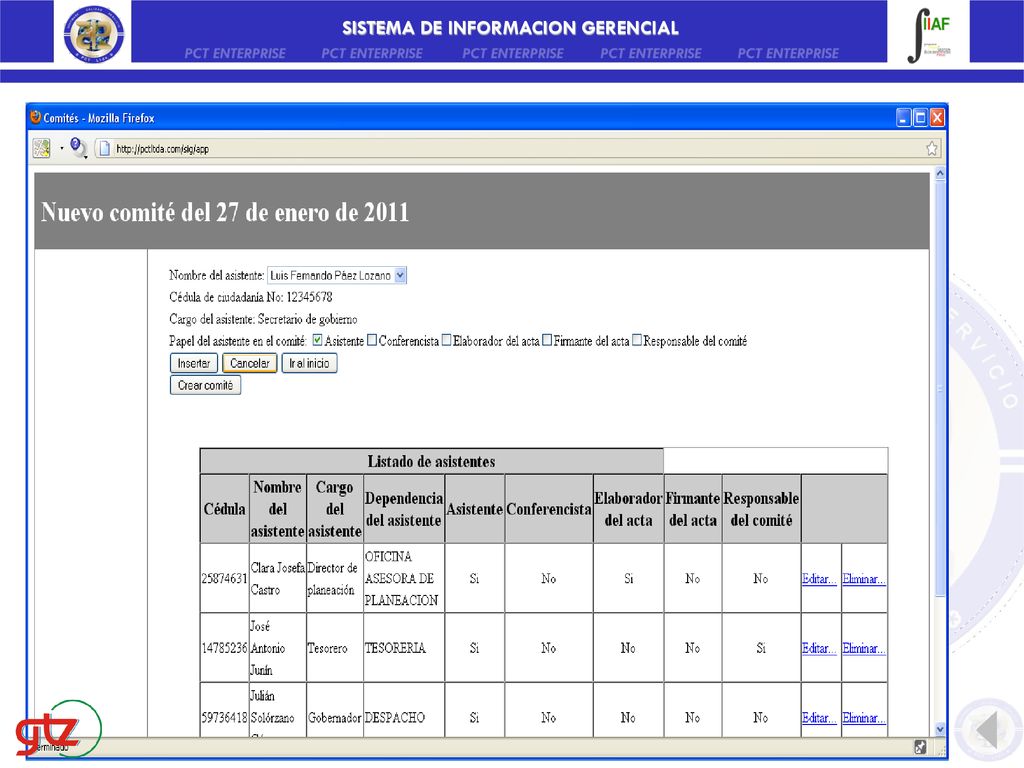Click the Crear comité button

tap(205, 385)
